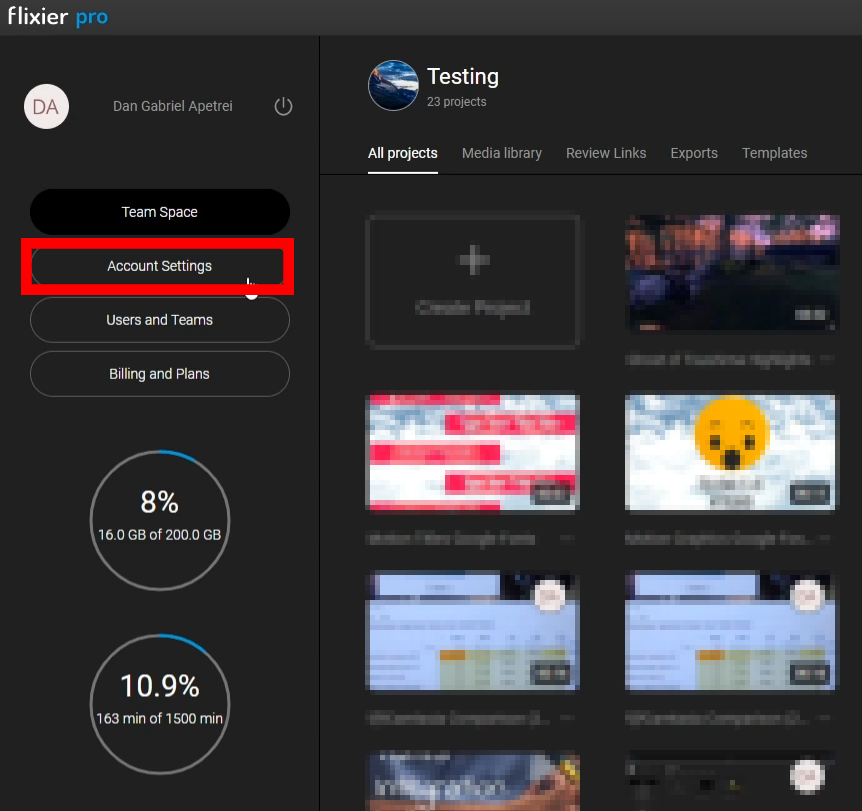The height and width of the screenshot is (811, 862).
Task: Click the plus icon to create project
Action: tap(473, 260)
